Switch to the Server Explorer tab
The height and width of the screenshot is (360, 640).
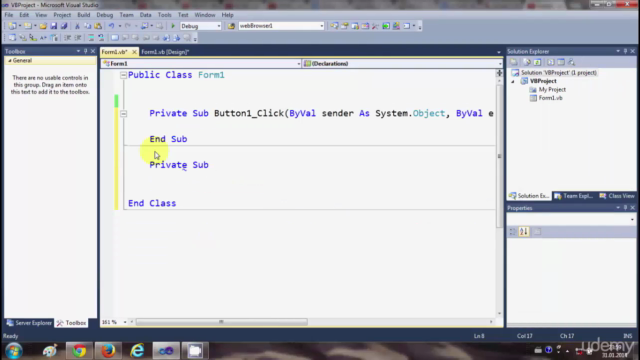(29, 323)
